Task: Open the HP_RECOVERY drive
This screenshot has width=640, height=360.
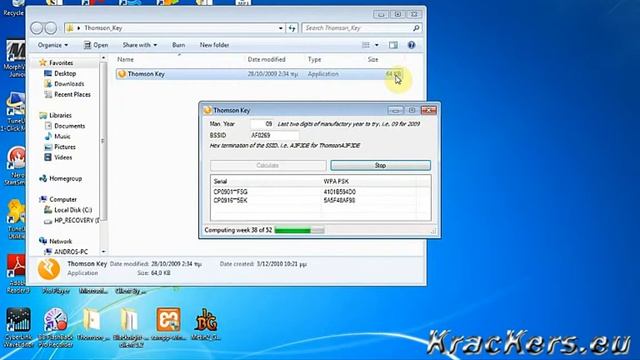Action: coord(76,220)
